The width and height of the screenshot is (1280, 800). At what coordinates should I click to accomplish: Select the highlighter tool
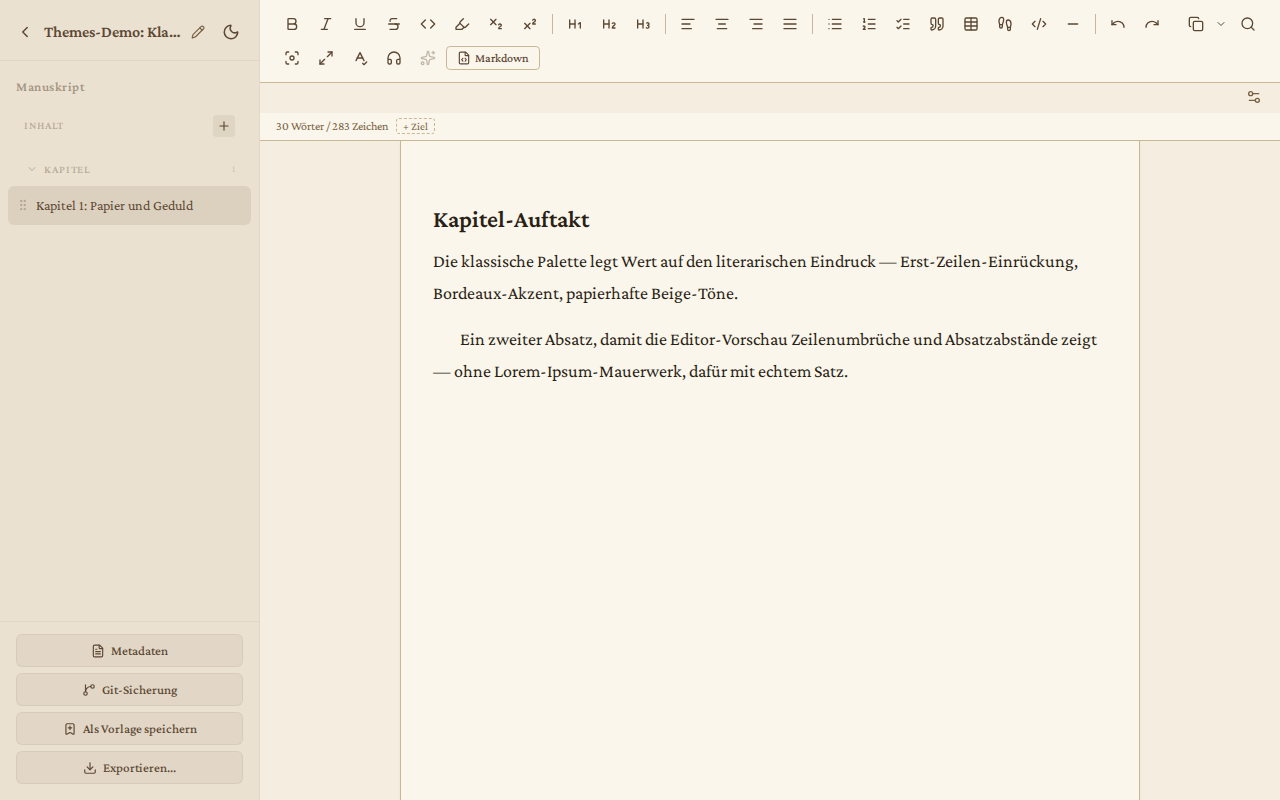(462, 24)
